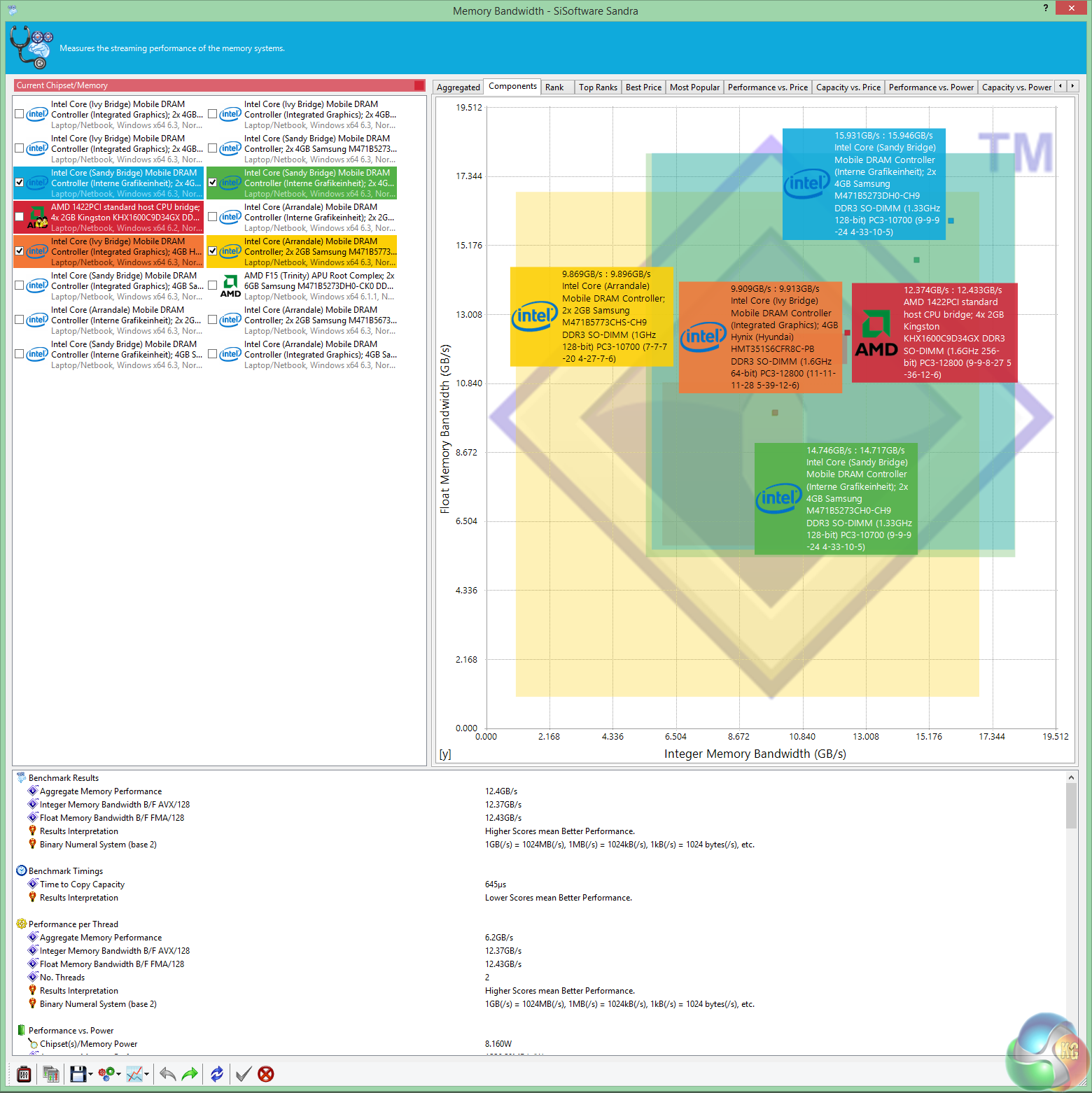Uncheck the orange Ivy Bridge 4GB entry

pos(20,251)
